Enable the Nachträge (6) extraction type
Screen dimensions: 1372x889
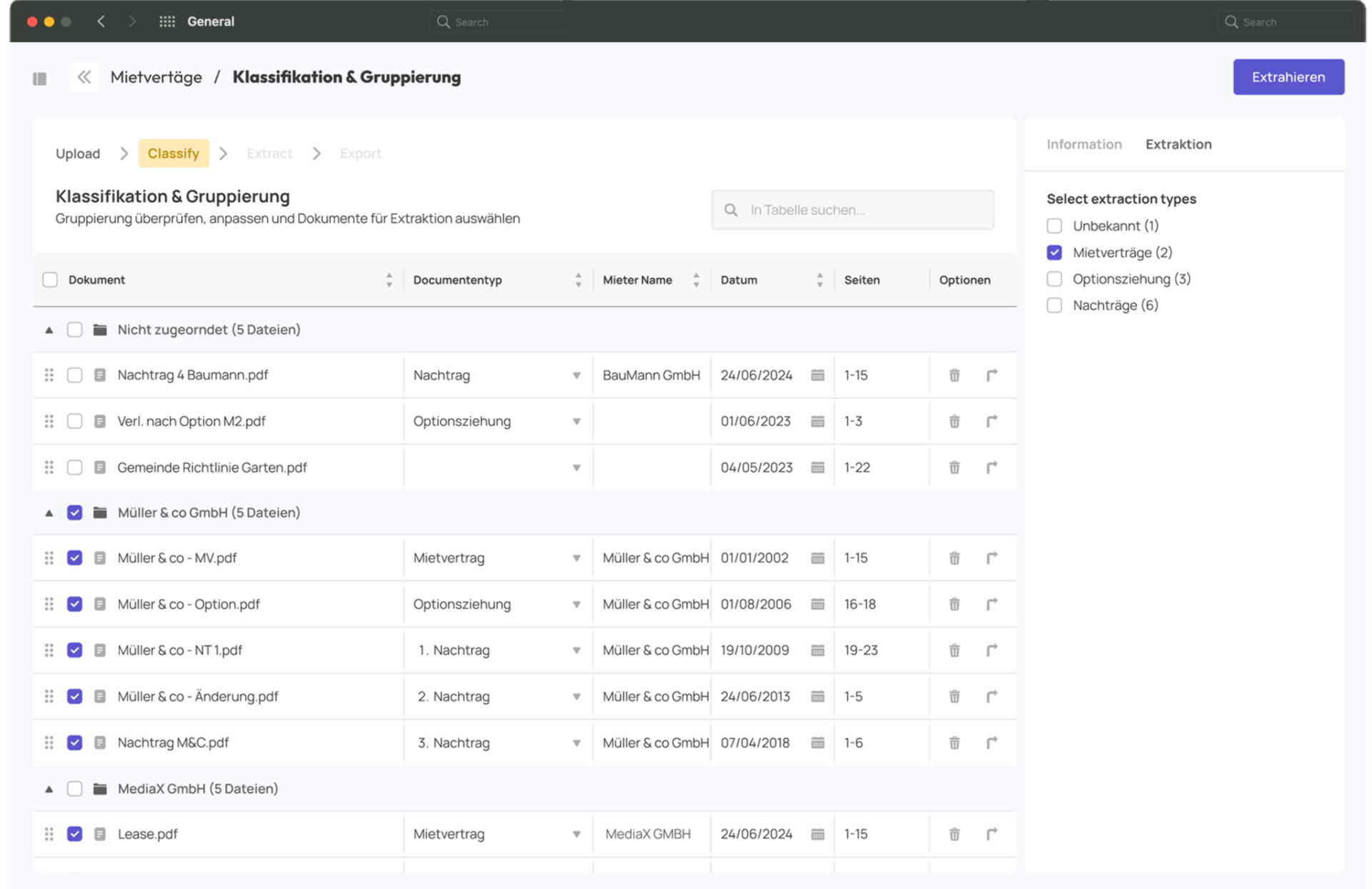click(x=1054, y=306)
